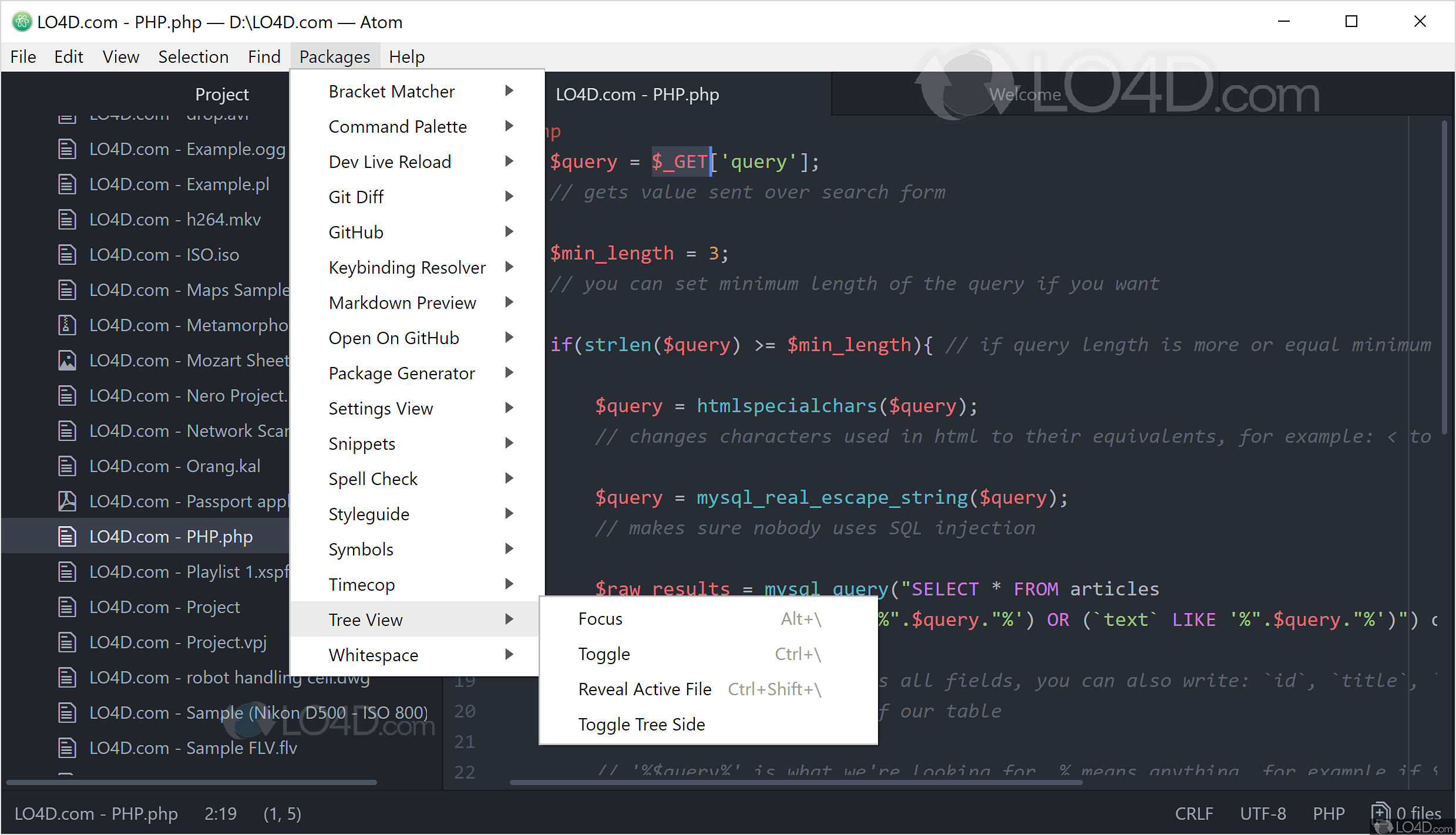
Task: Click the editor horizontal scrollbar
Action: pos(796,782)
